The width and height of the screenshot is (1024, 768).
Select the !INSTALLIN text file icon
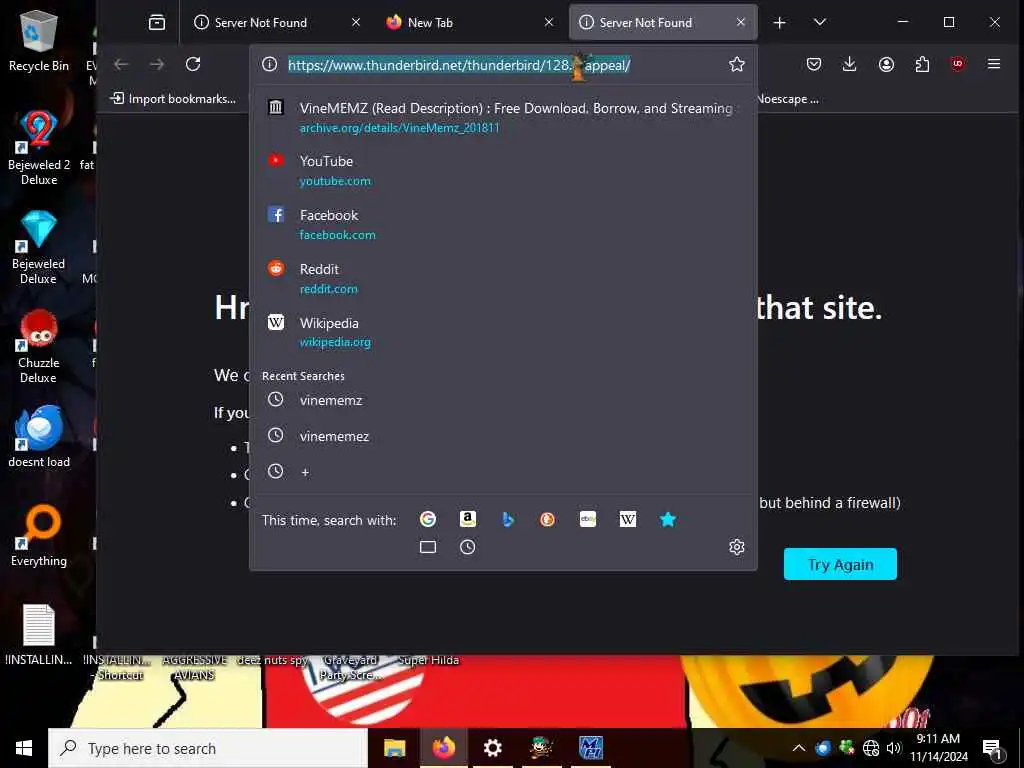(x=39, y=635)
